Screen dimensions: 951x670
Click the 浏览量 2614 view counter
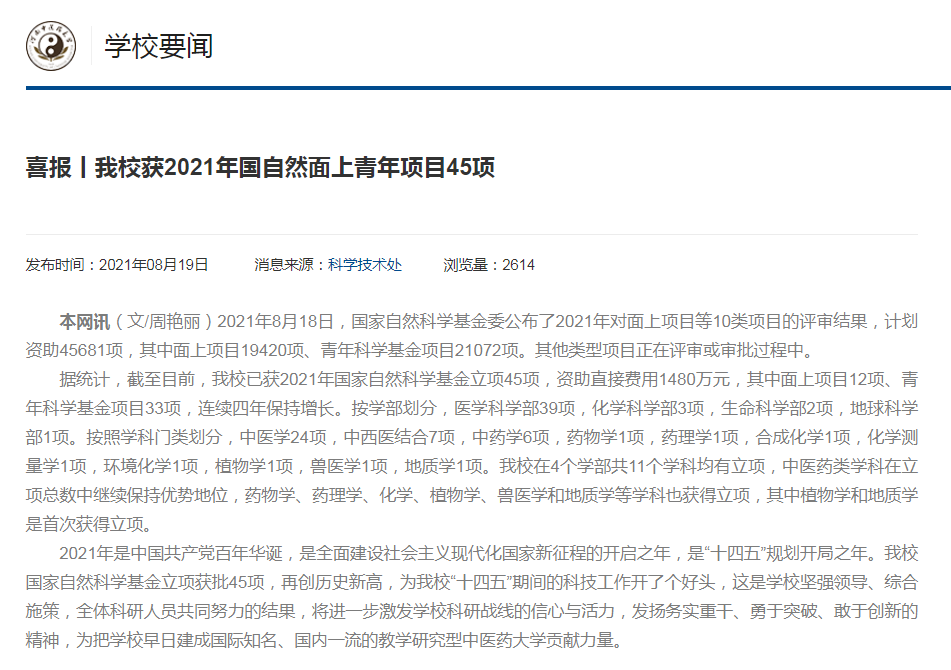click(x=489, y=265)
